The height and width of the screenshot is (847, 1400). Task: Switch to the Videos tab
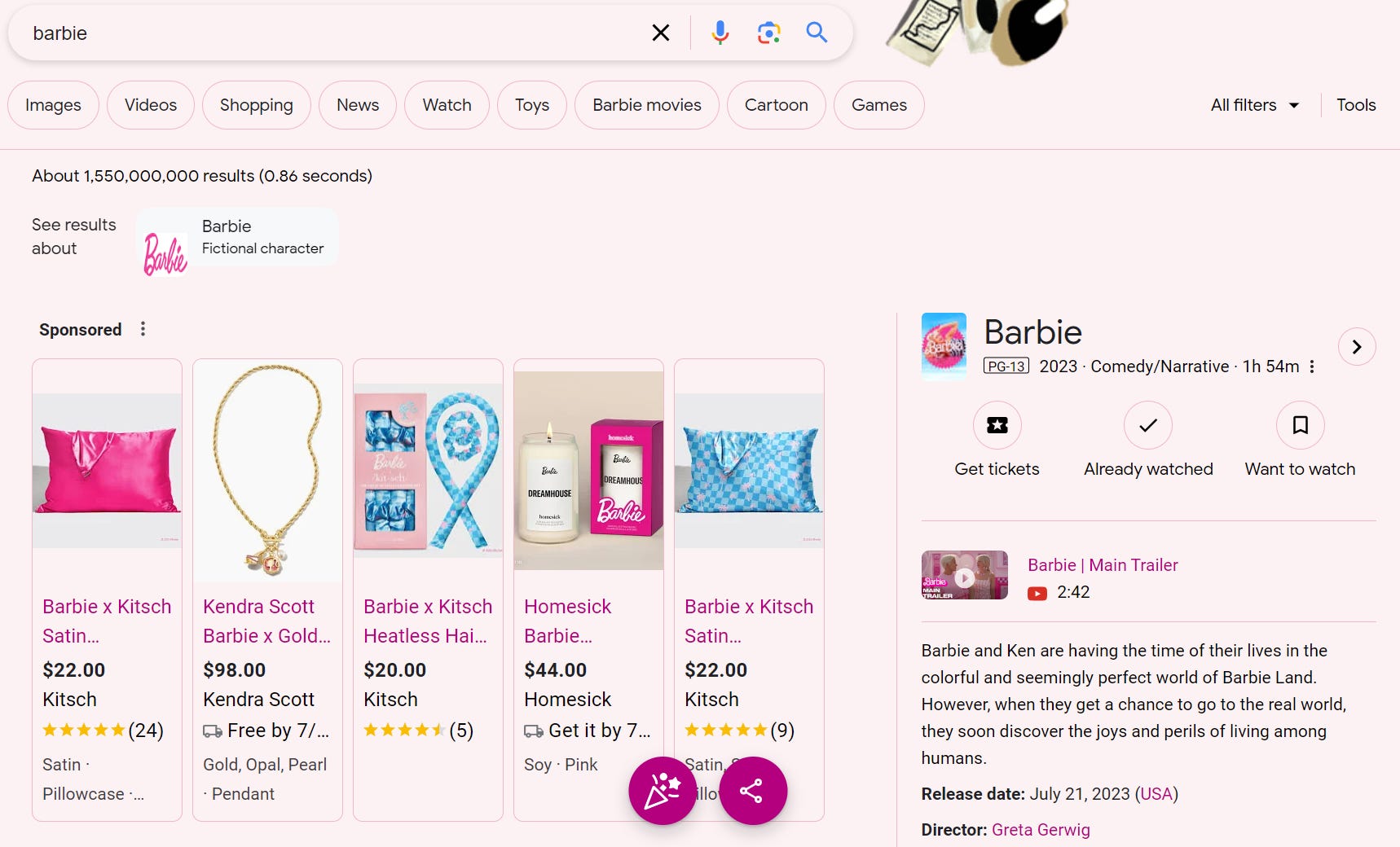pos(151,105)
